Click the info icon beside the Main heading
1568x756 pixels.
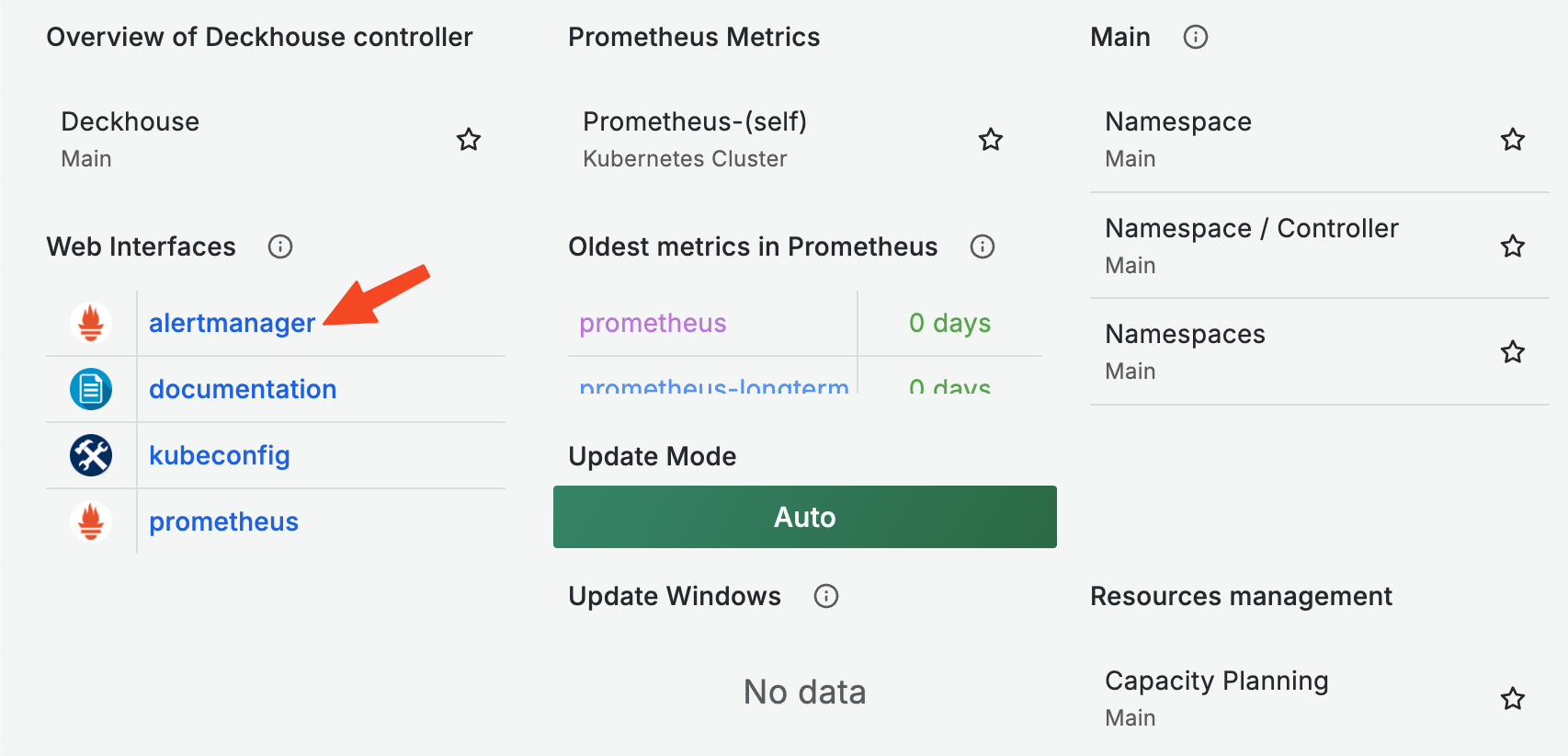tap(1196, 37)
